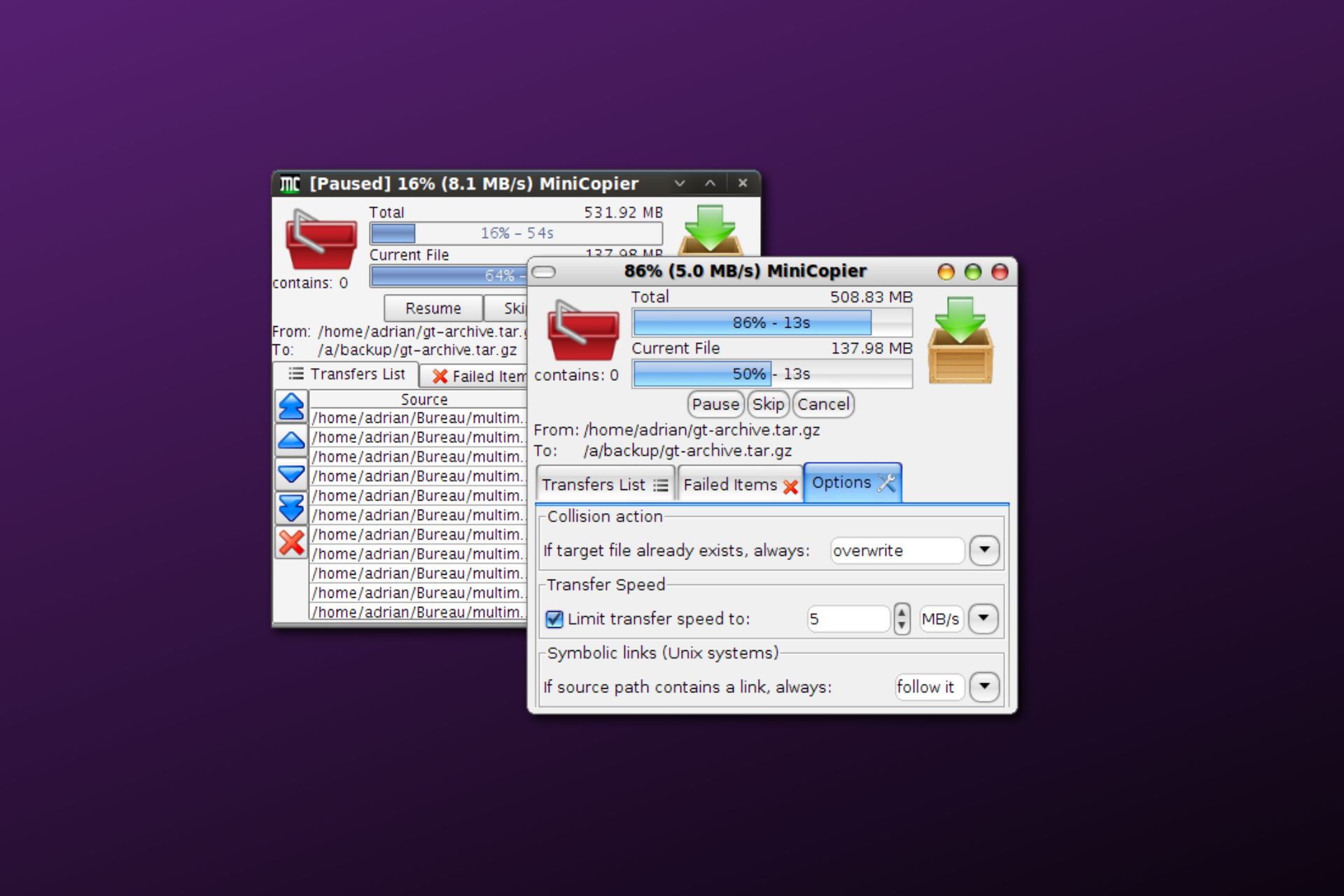The height and width of the screenshot is (896, 1344).
Task: Move selected transfer to top of list
Action: click(x=291, y=406)
